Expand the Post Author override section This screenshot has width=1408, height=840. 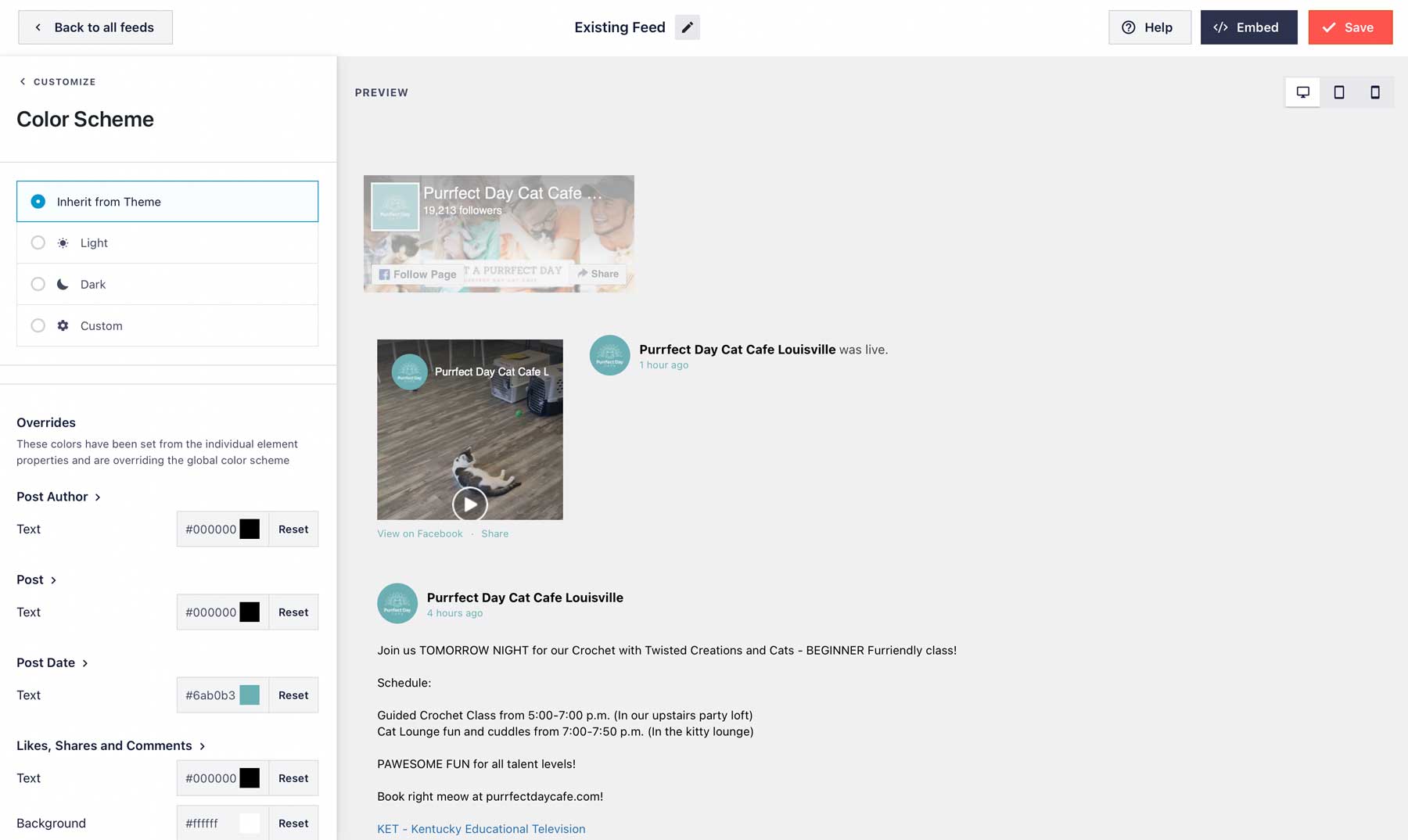(99, 497)
